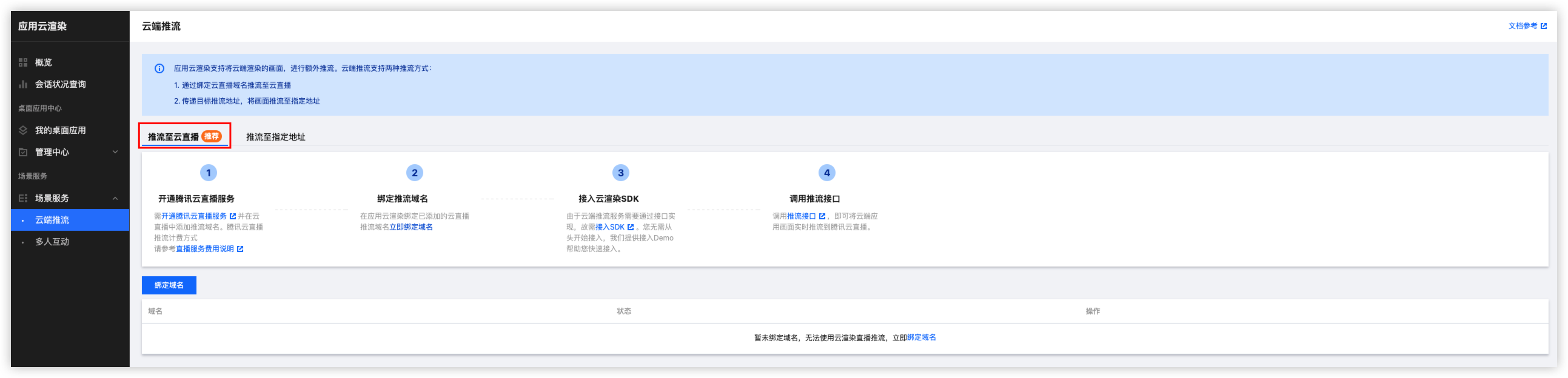This screenshot has width=1568, height=378.
Task: Expand the 管理中心 chevron
Action: (x=115, y=153)
